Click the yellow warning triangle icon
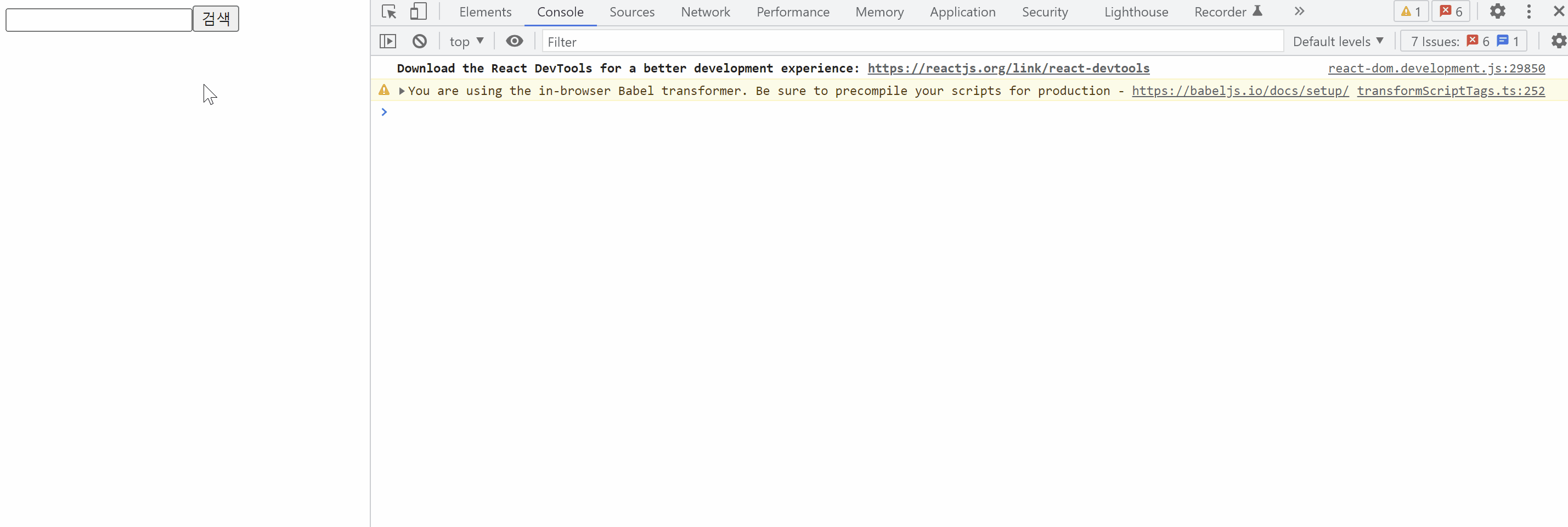1568x527 pixels. 383,90
